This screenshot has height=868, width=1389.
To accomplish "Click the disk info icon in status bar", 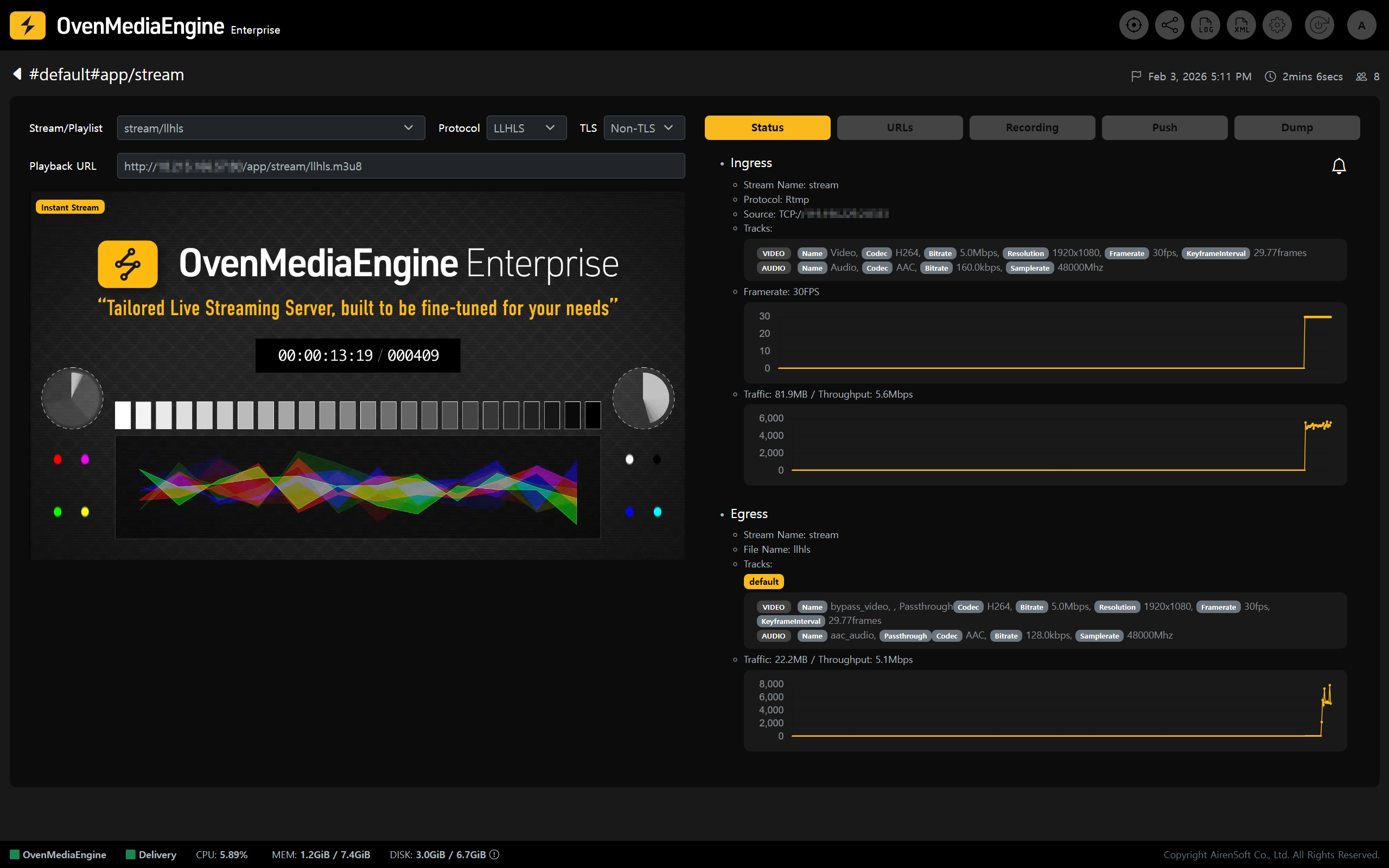I will click(x=494, y=854).
